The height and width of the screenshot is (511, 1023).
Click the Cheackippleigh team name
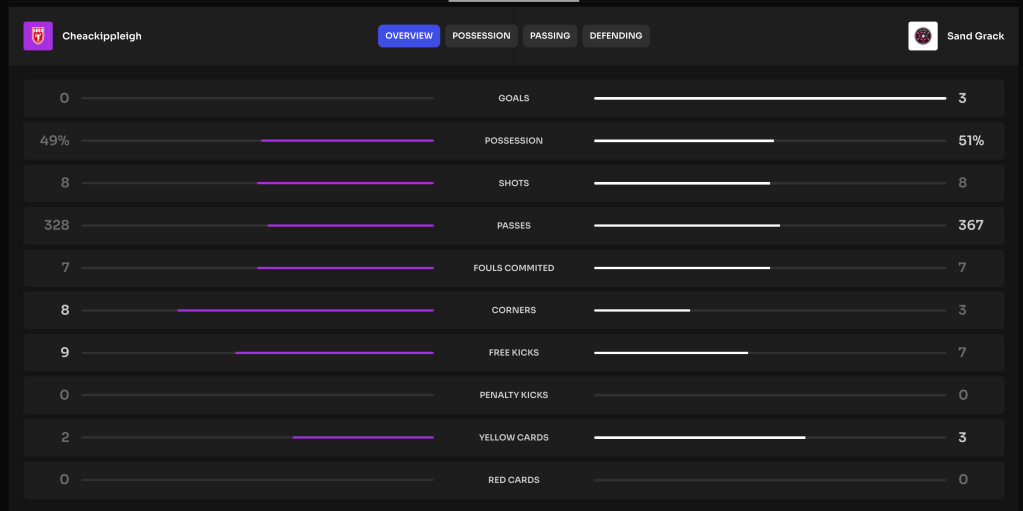102,36
